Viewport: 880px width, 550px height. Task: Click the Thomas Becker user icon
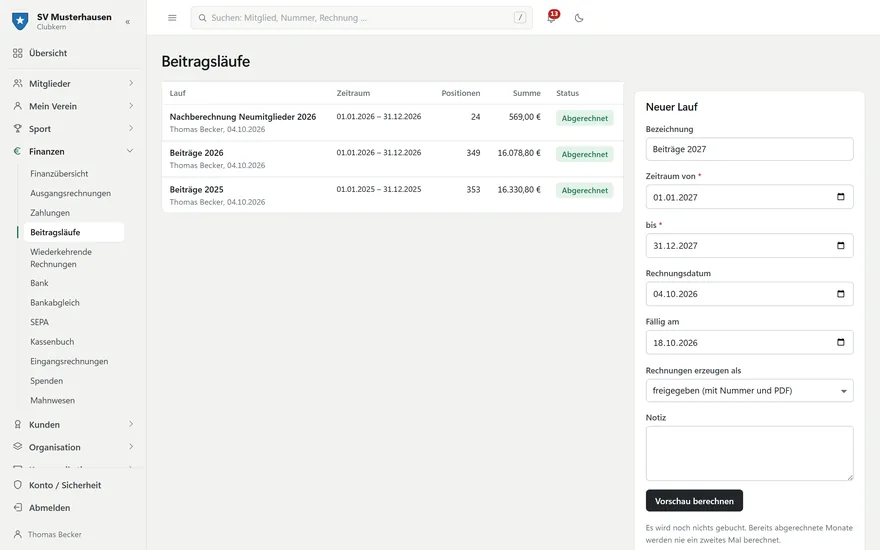[x=18, y=534]
